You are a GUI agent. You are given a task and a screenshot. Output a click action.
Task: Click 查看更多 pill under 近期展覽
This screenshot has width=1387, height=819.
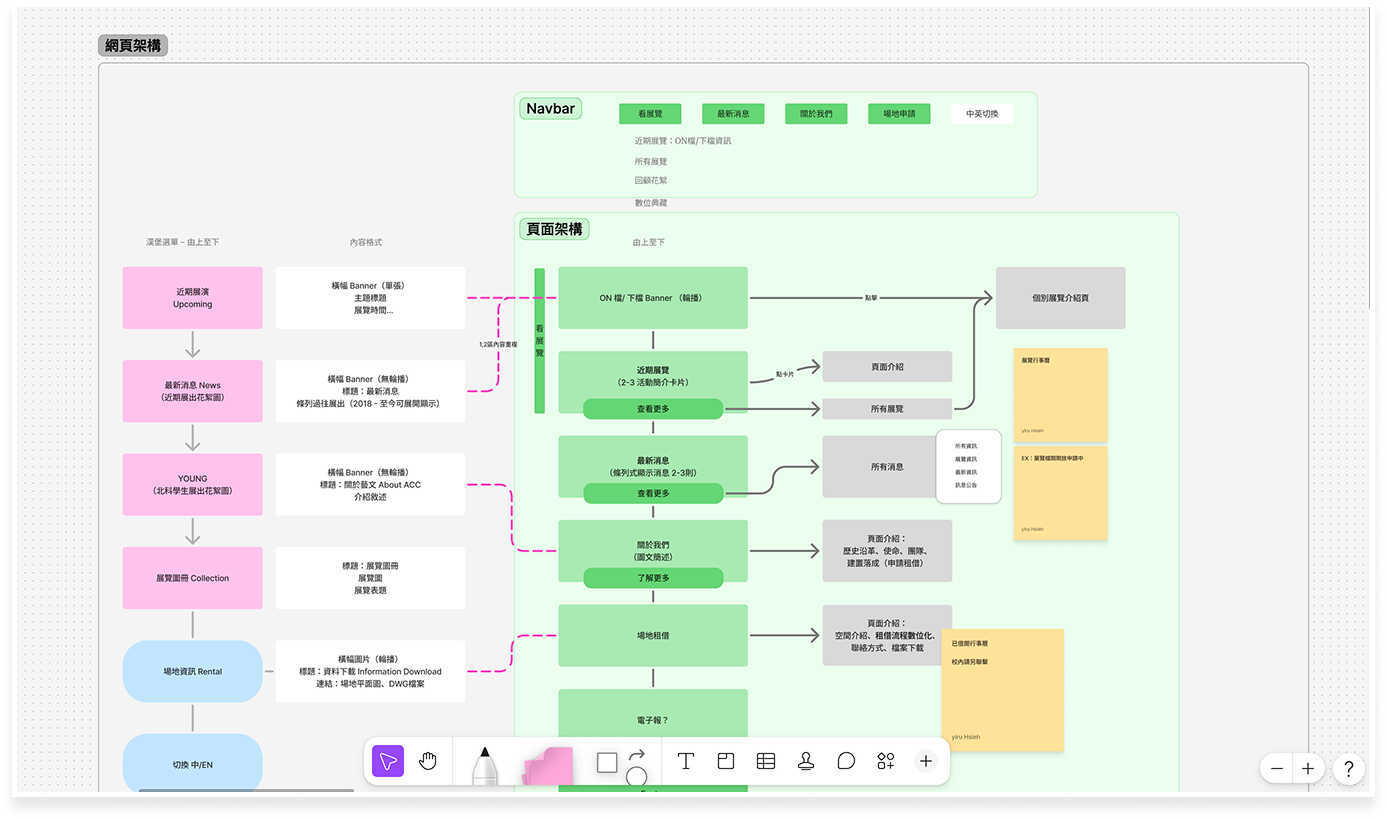point(653,408)
